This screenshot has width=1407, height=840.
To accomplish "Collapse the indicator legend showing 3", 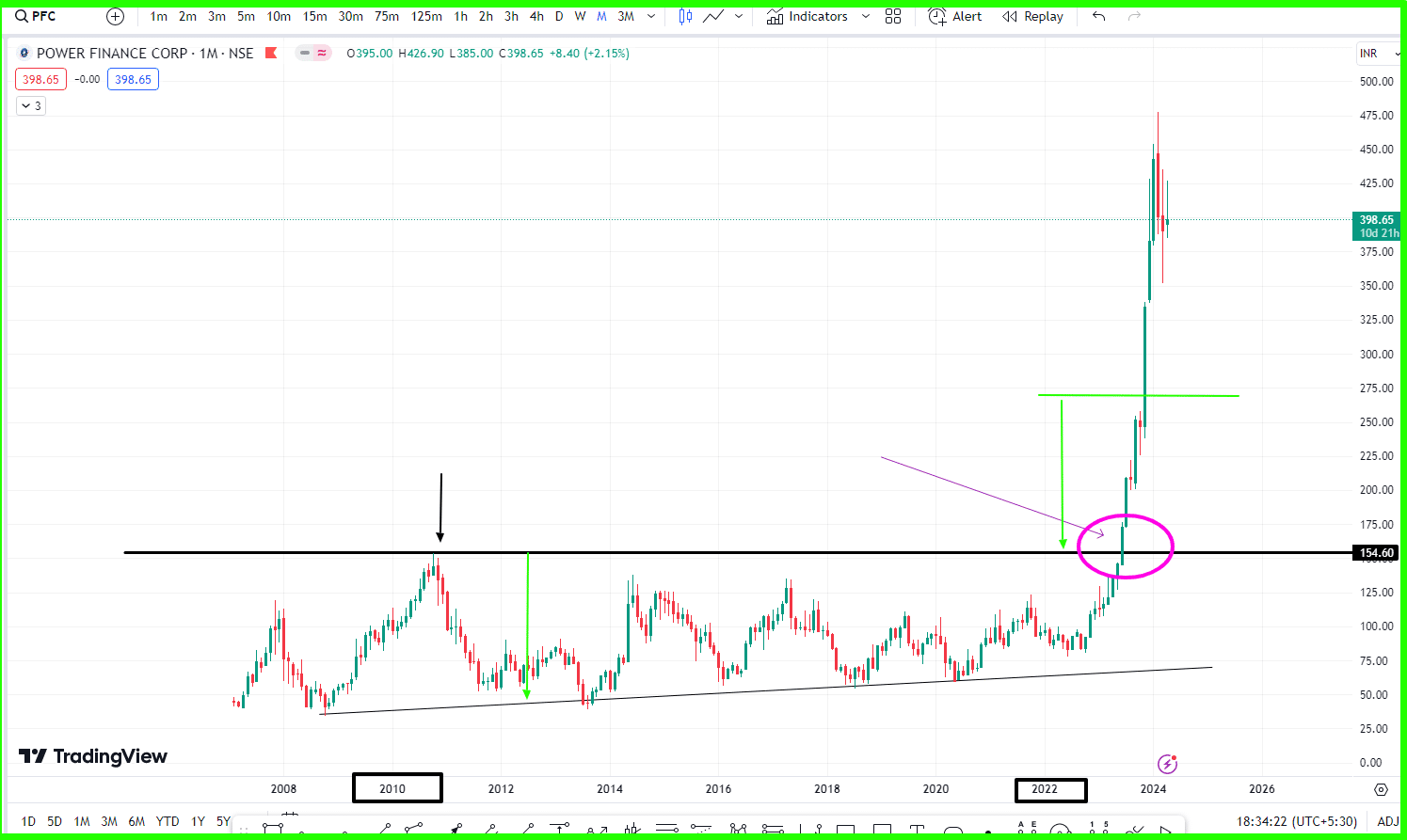I will (31, 106).
